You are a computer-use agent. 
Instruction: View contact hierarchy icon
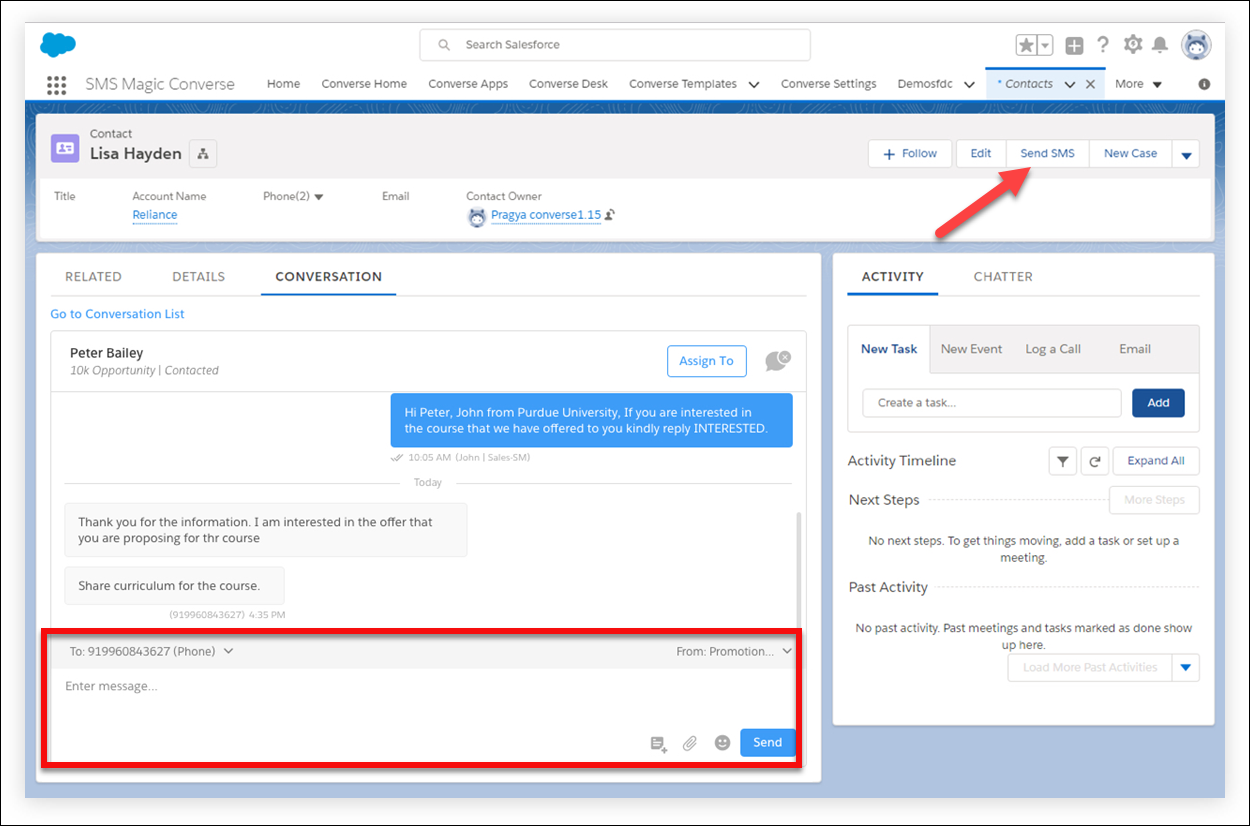[x=203, y=153]
